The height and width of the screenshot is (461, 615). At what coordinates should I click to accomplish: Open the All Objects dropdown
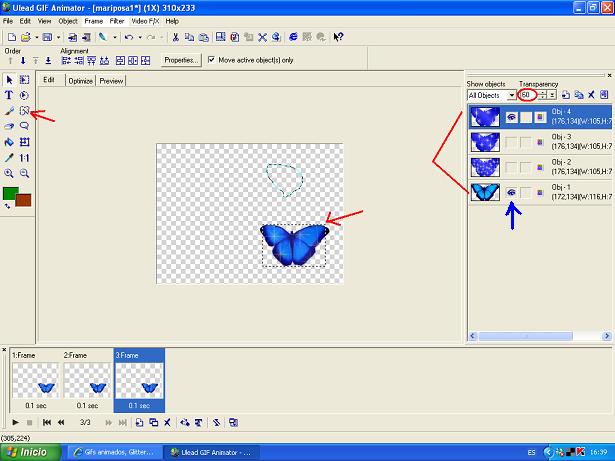pyautogui.click(x=511, y=95)
